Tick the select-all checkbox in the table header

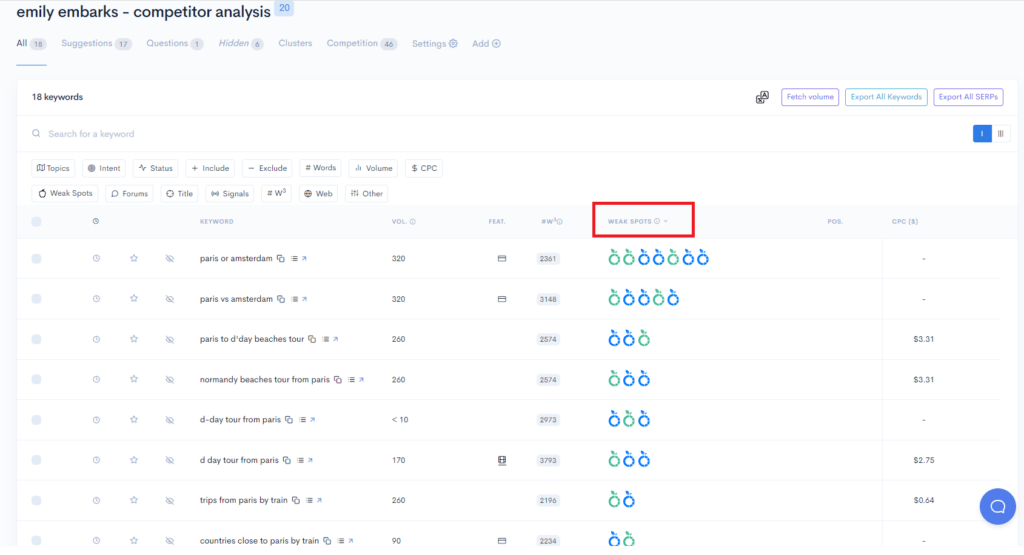[x=37, y=221]
